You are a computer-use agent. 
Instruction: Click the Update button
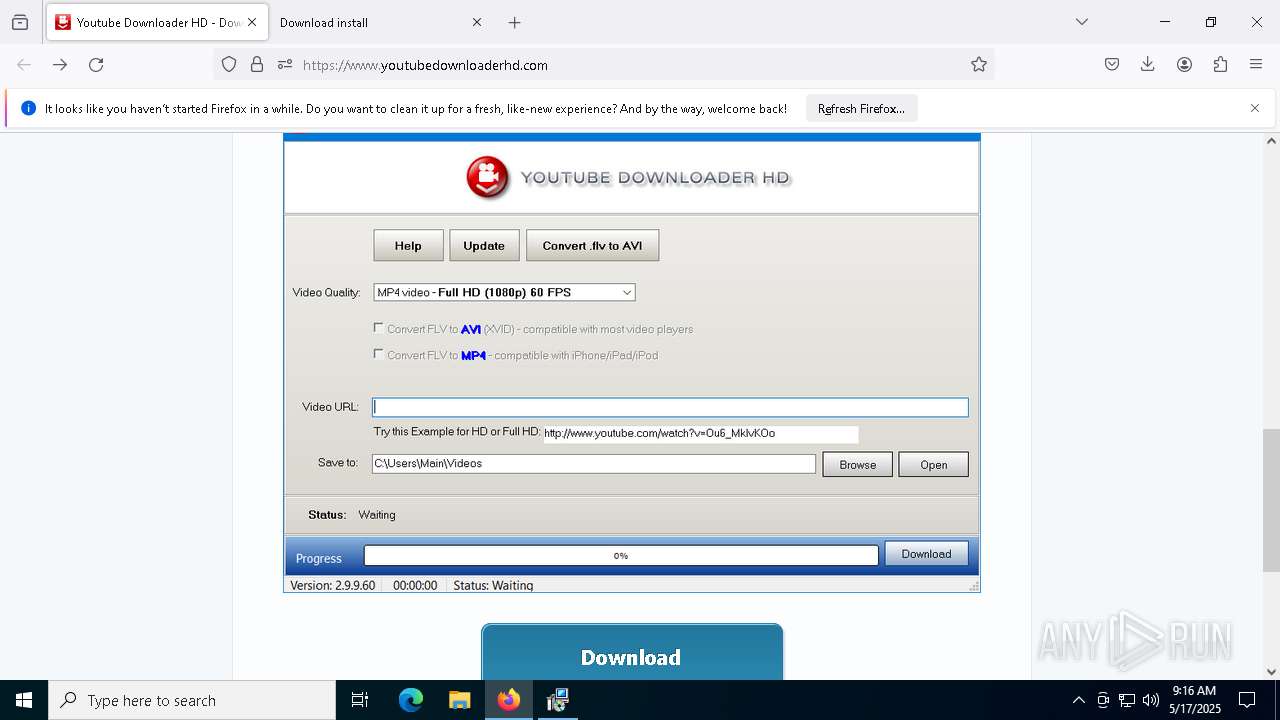tap(484, 245)
